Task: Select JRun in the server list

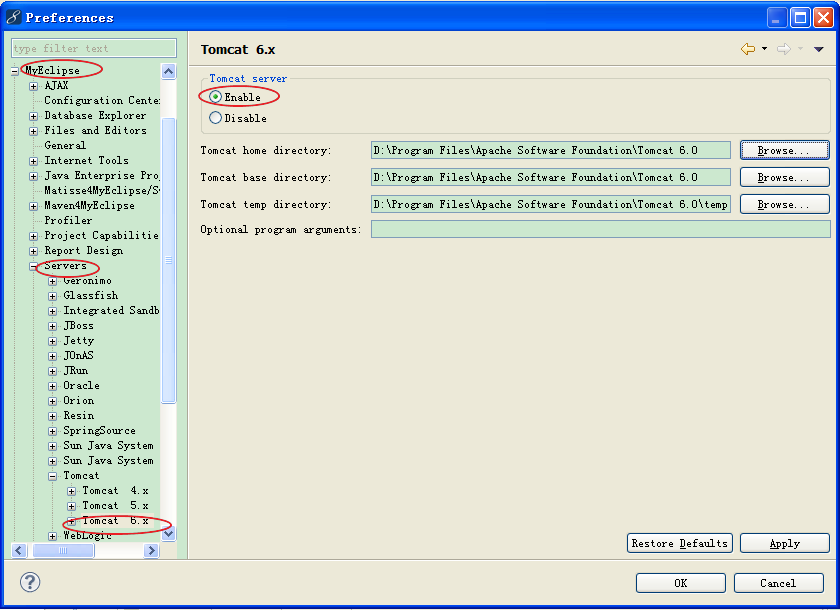Action: tap(76, 370)
